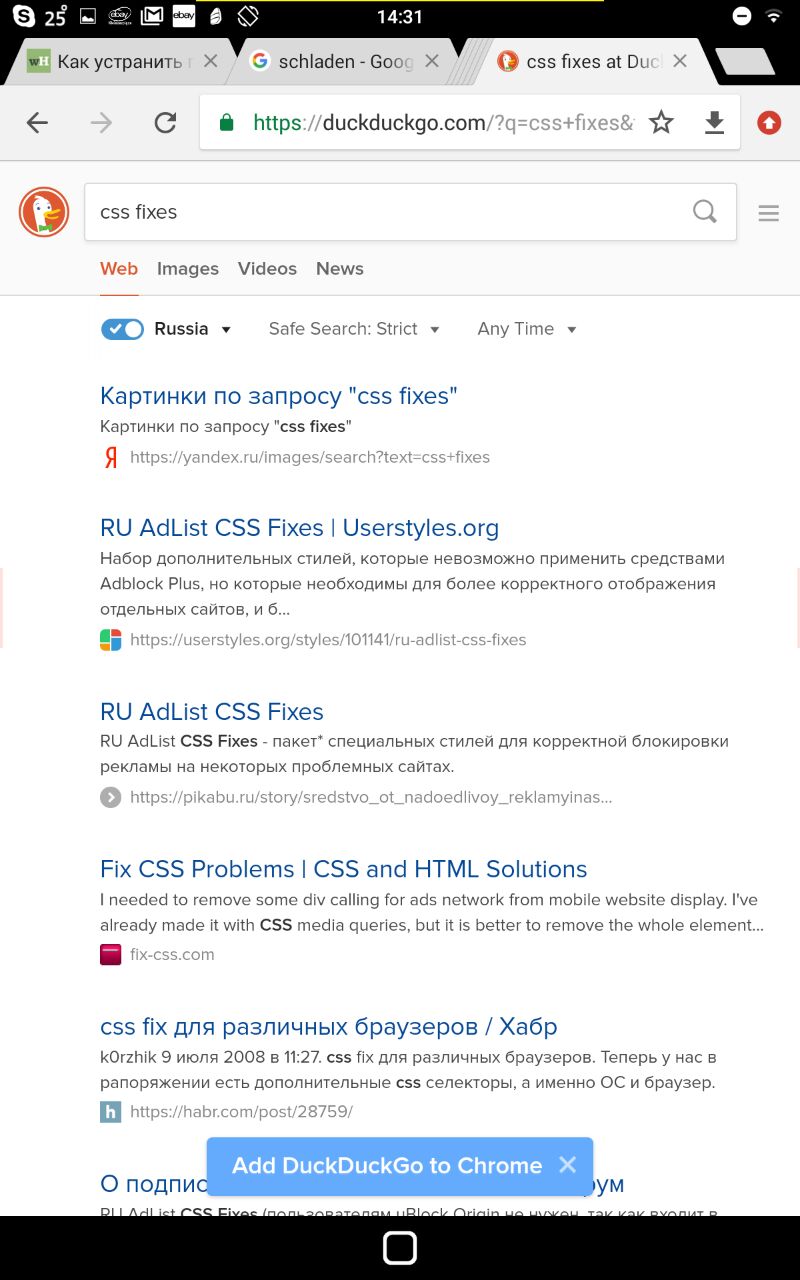Tap the magnifier search icon
The image size is (800, 1280).
(705, 211)
